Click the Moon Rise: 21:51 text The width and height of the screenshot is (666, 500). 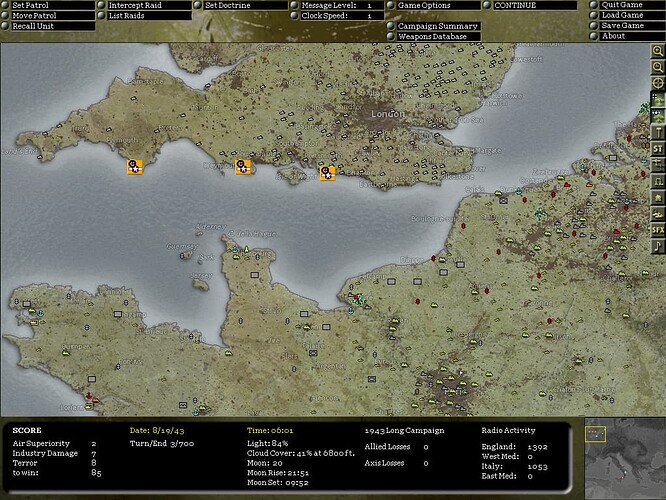[278, 473]
